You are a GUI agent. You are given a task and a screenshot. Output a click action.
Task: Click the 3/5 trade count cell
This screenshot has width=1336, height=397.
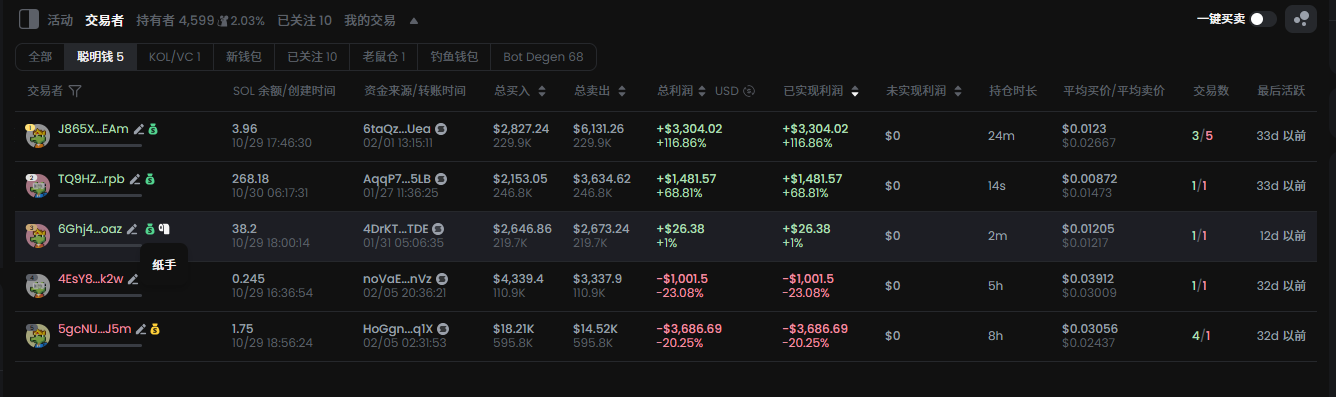point(1202,136)
